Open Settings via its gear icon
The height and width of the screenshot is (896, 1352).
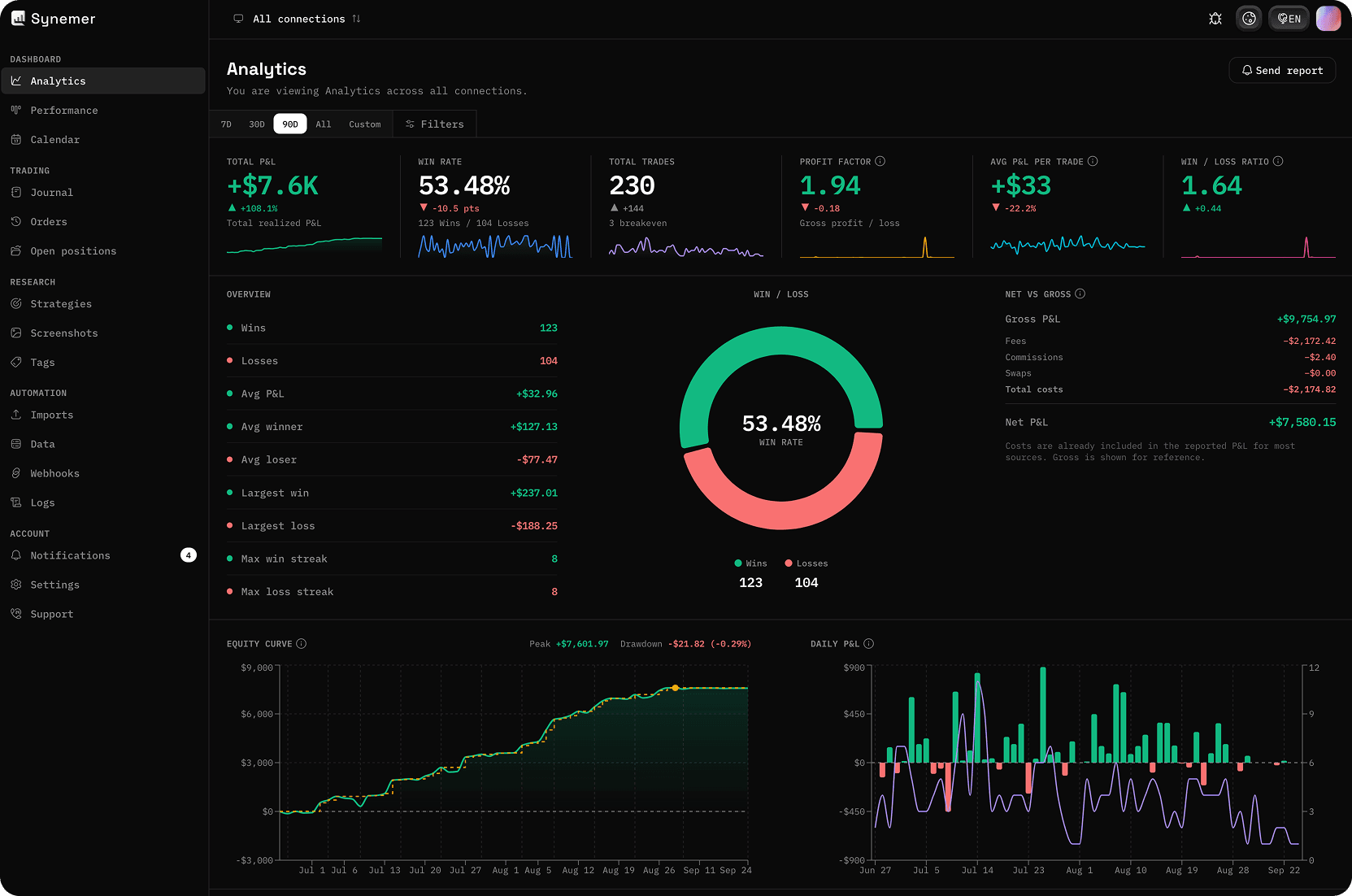point(16,585)
